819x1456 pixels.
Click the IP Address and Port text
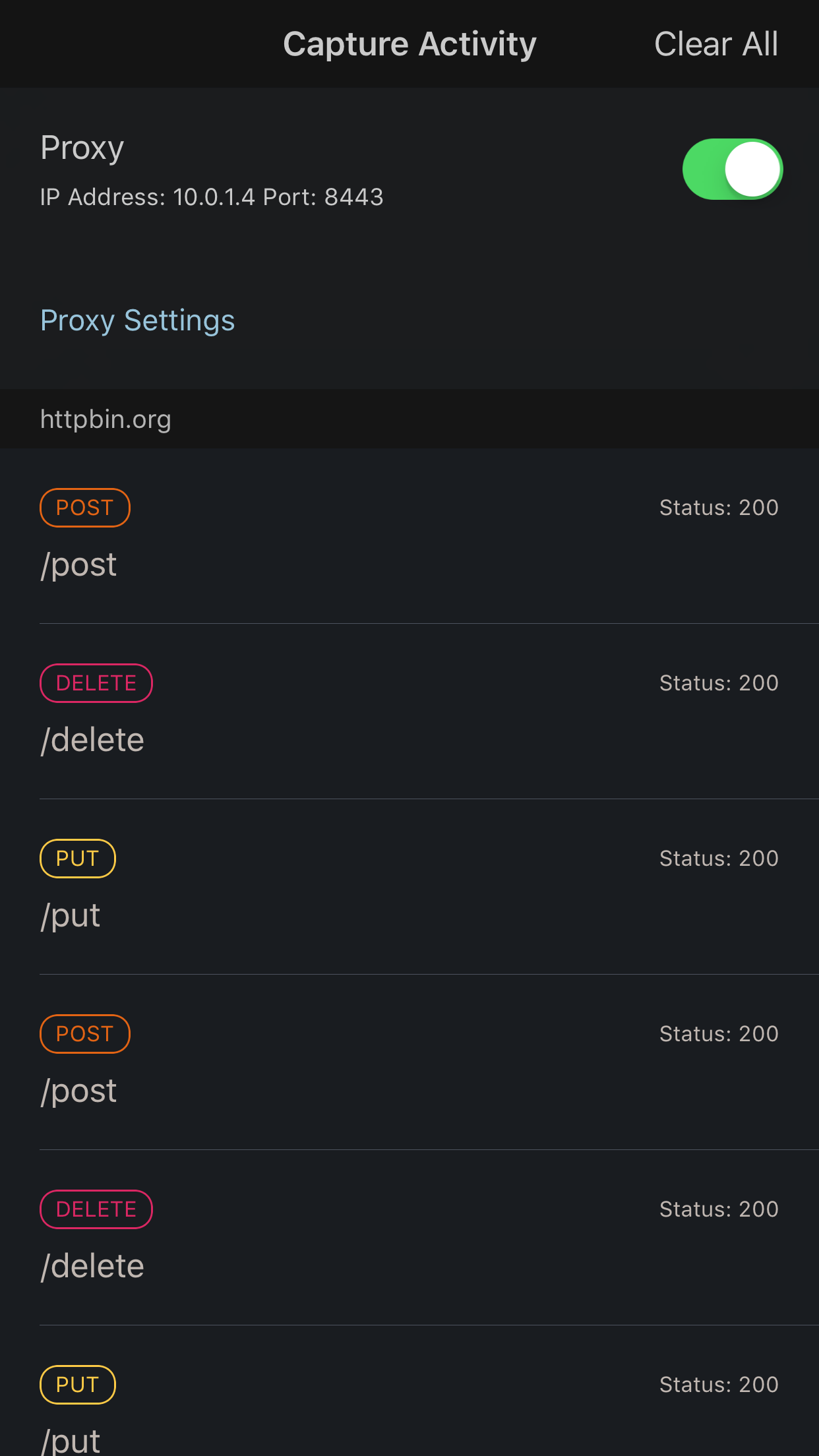[x=211, y=197]
